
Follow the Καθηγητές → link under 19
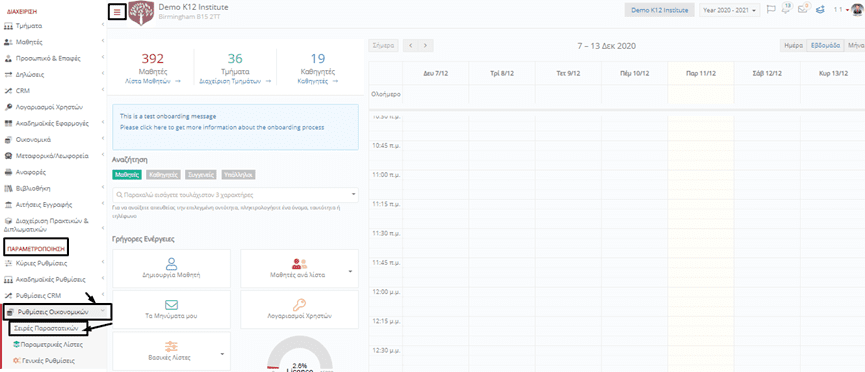point(317,81)
